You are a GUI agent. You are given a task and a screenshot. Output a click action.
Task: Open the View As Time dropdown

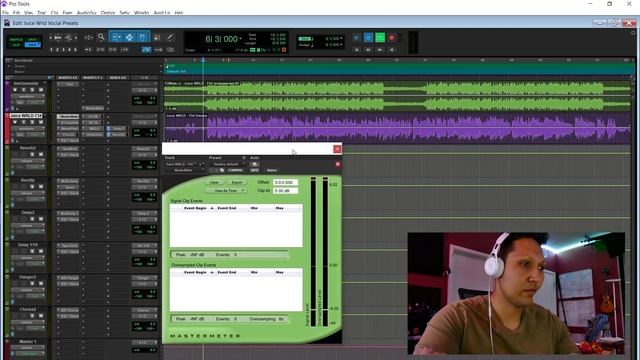pos(225,191)
